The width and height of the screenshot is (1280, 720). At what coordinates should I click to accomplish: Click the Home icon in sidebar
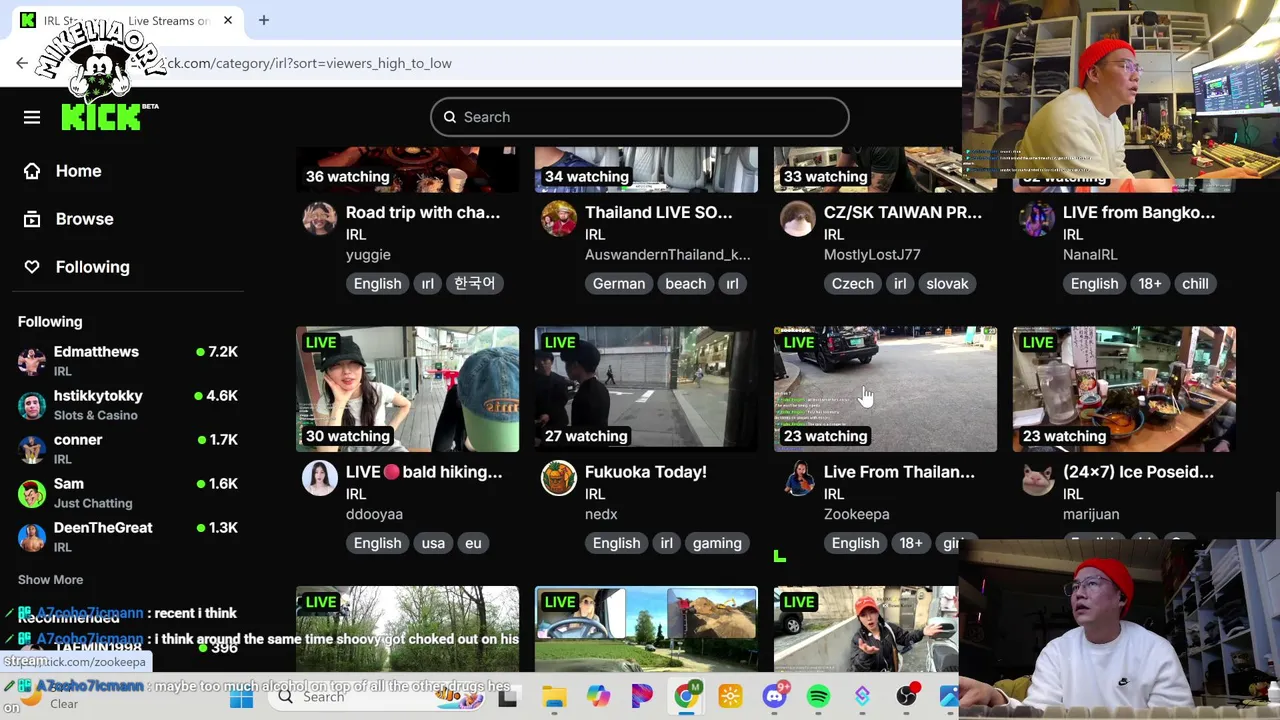coord(32,171)
